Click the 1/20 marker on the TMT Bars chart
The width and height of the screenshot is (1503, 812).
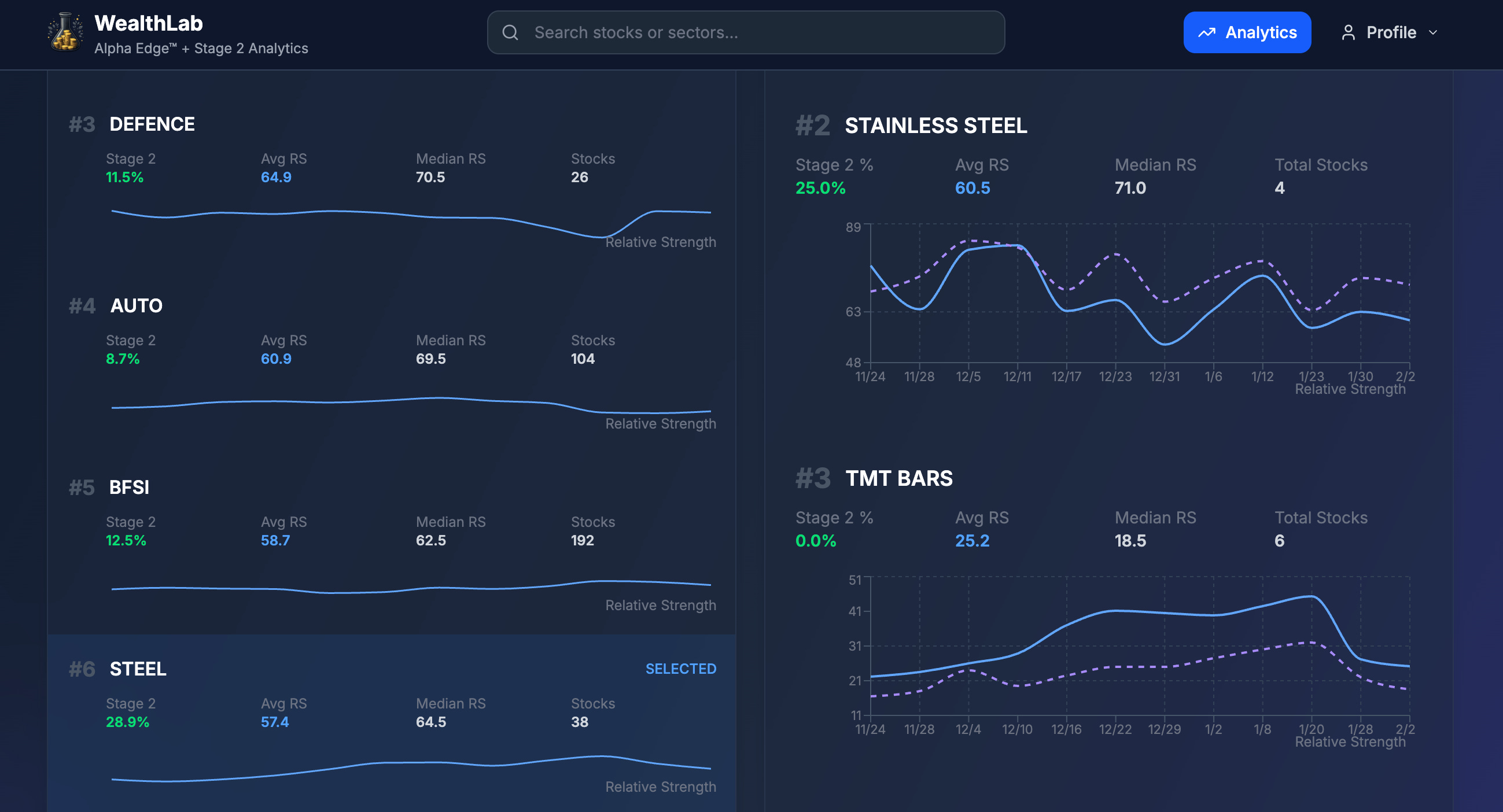click(1311, 729)
